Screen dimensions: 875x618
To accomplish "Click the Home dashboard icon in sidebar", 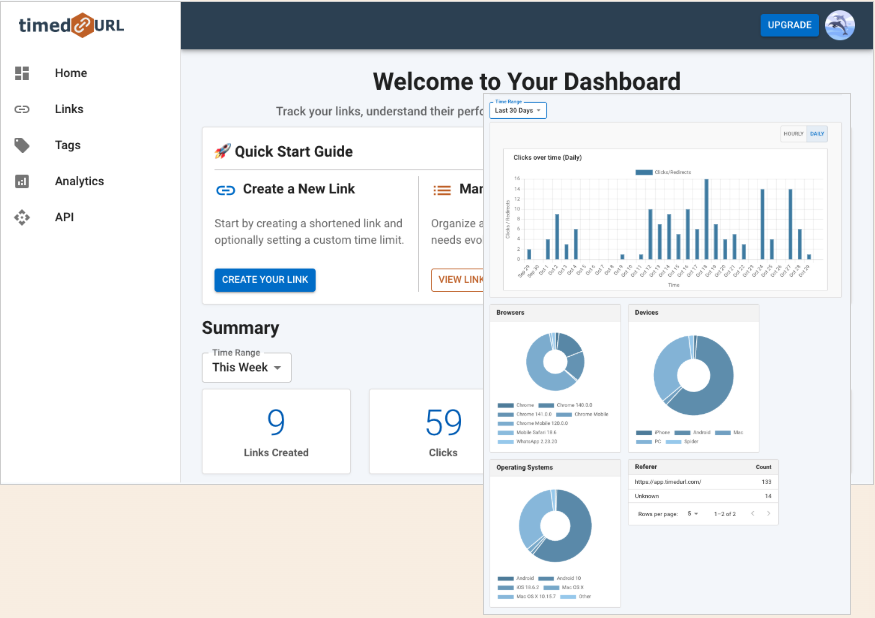I will coord(22,73).
